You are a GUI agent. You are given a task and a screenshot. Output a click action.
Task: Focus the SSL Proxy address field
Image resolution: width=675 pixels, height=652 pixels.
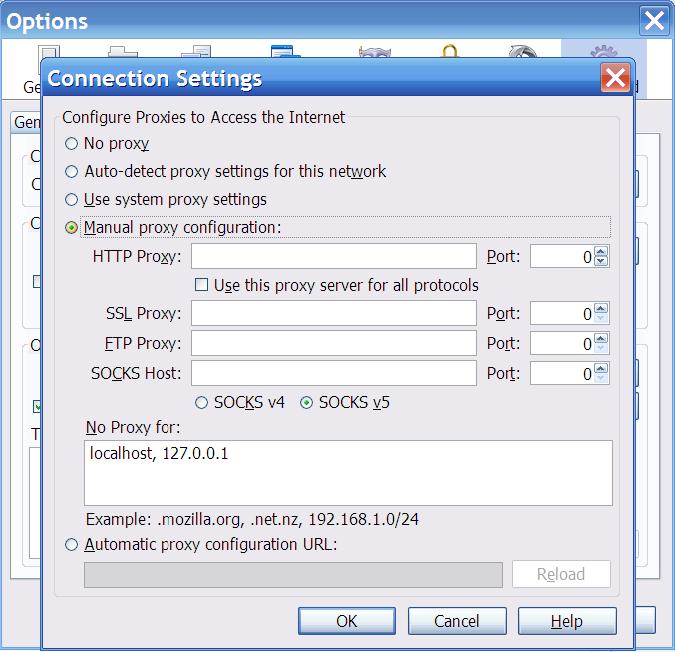click(x=334, y=313)
